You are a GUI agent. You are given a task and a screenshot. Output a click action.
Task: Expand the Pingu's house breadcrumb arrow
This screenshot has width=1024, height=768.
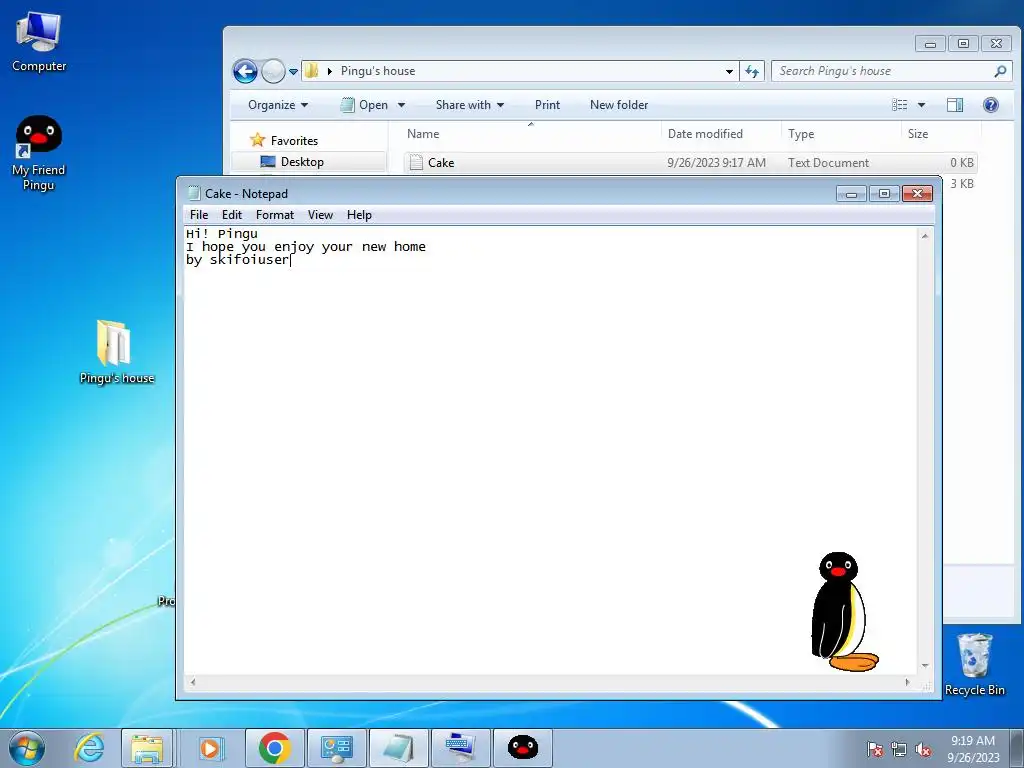pyautogui.click(x=330, y=71)
